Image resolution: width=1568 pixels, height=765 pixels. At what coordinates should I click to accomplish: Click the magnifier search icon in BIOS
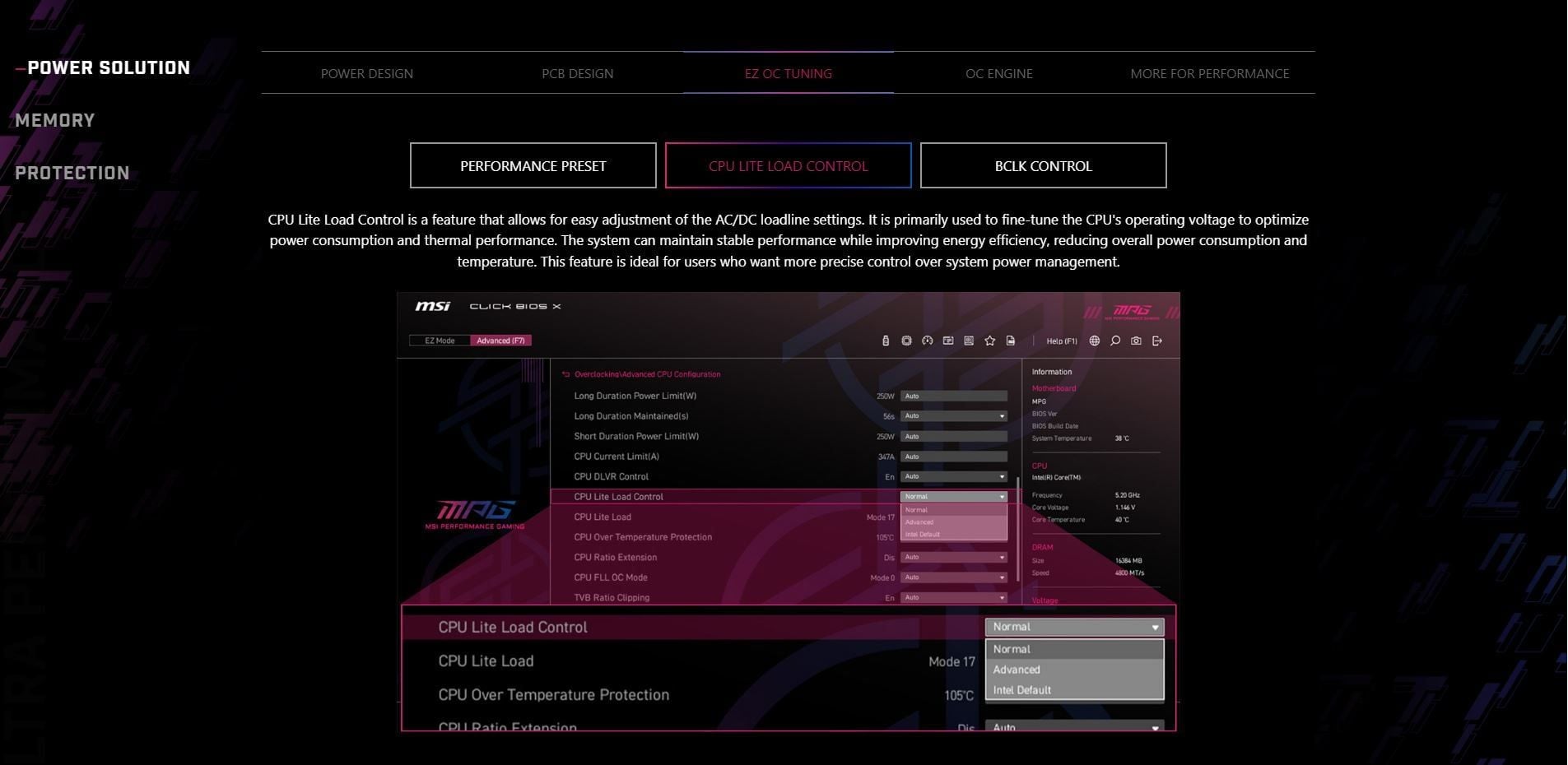(1115, 341)
